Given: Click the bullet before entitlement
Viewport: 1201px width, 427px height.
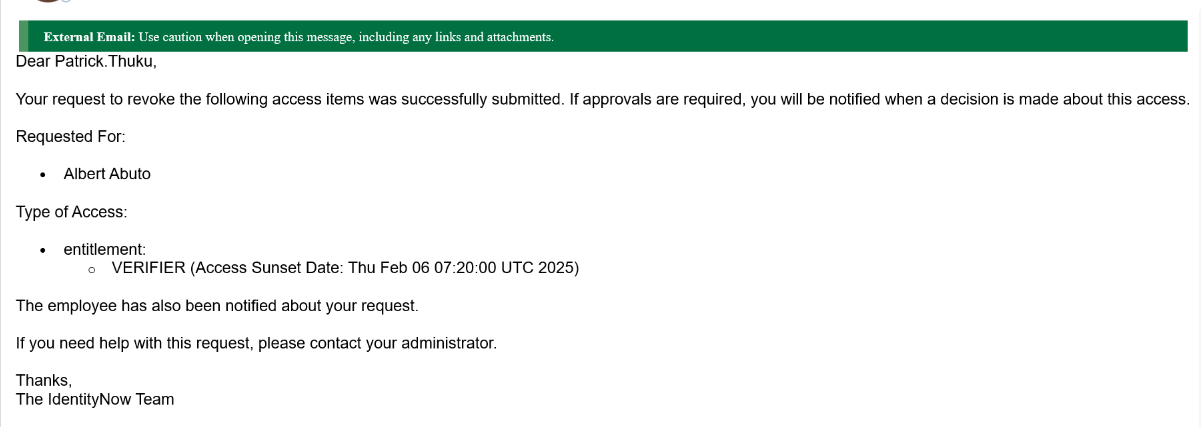Looking at the screenshot, I should pyautogui.click(x=43, y=250).
